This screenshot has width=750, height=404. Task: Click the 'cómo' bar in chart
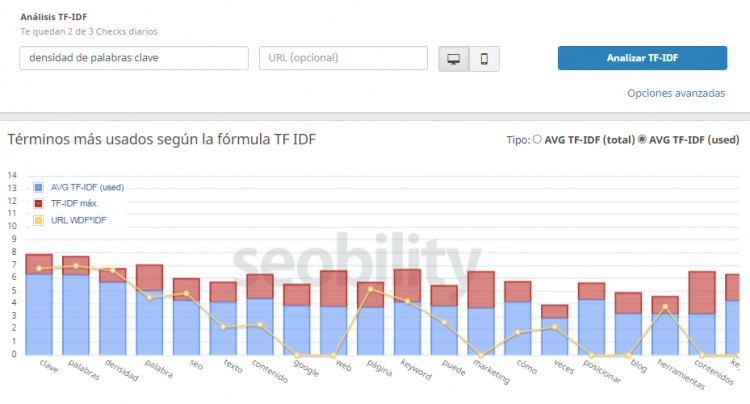coord(518,318)
